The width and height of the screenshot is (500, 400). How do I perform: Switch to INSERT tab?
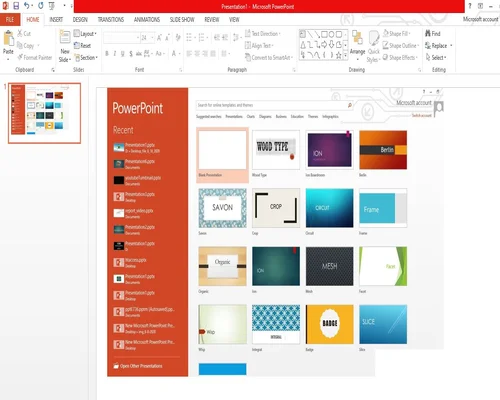pos(56,19)
